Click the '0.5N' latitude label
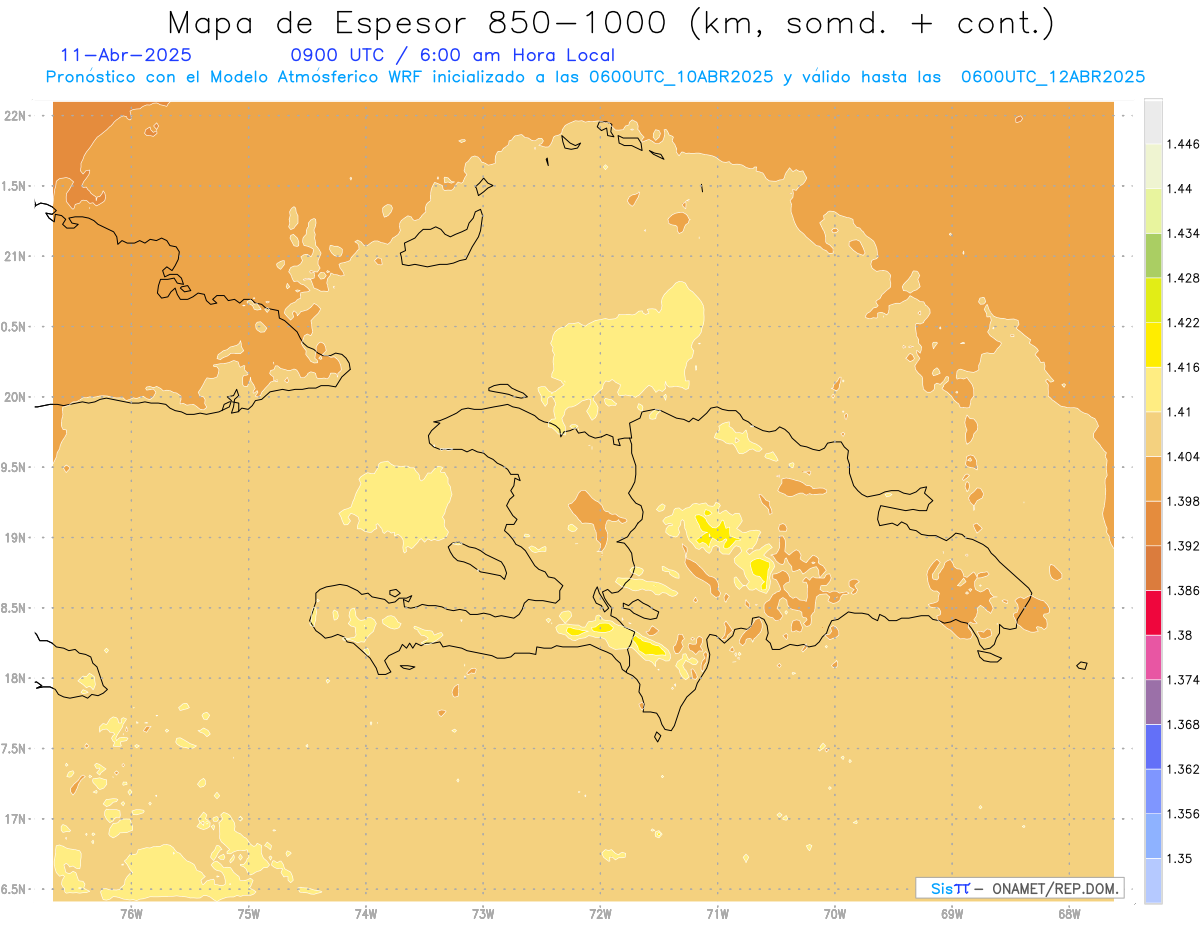The width and height of the screenshot is (1200, 927). (15, 327)
